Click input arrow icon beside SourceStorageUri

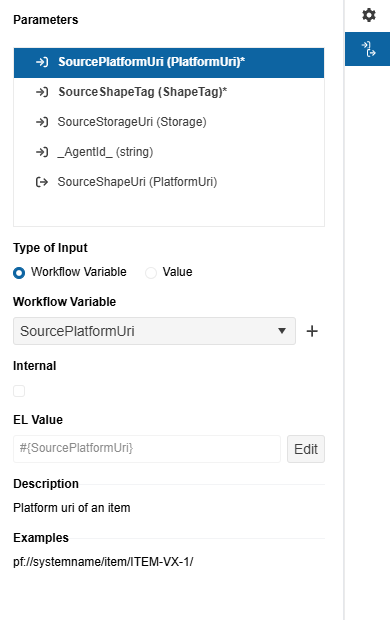(42, 122)
